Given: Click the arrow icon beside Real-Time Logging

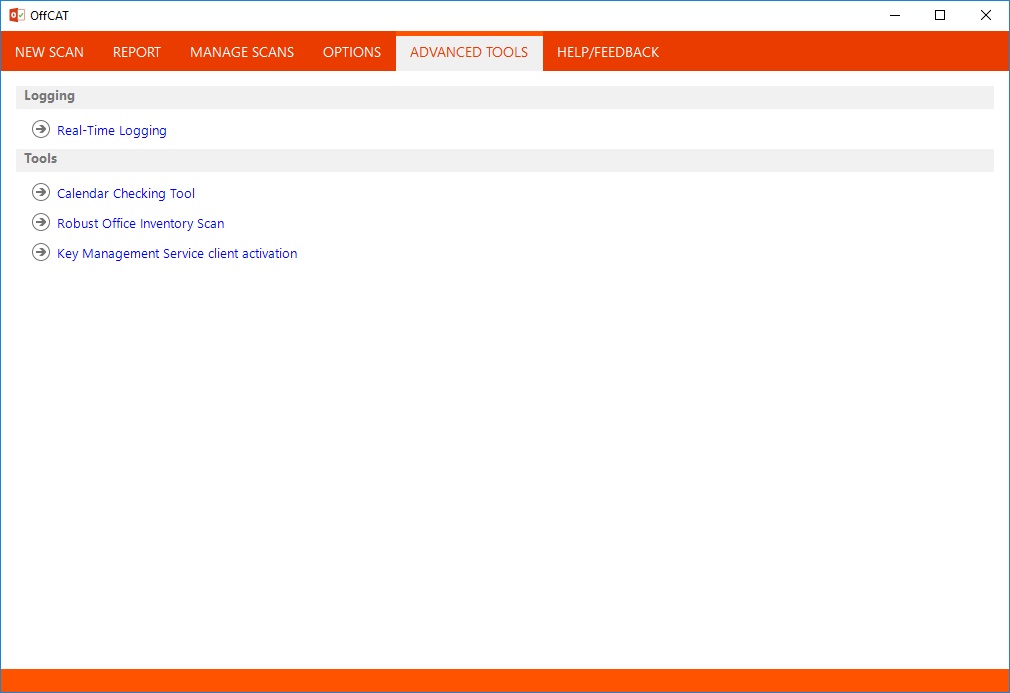Looking at the screenshot, I should point(41,129).
